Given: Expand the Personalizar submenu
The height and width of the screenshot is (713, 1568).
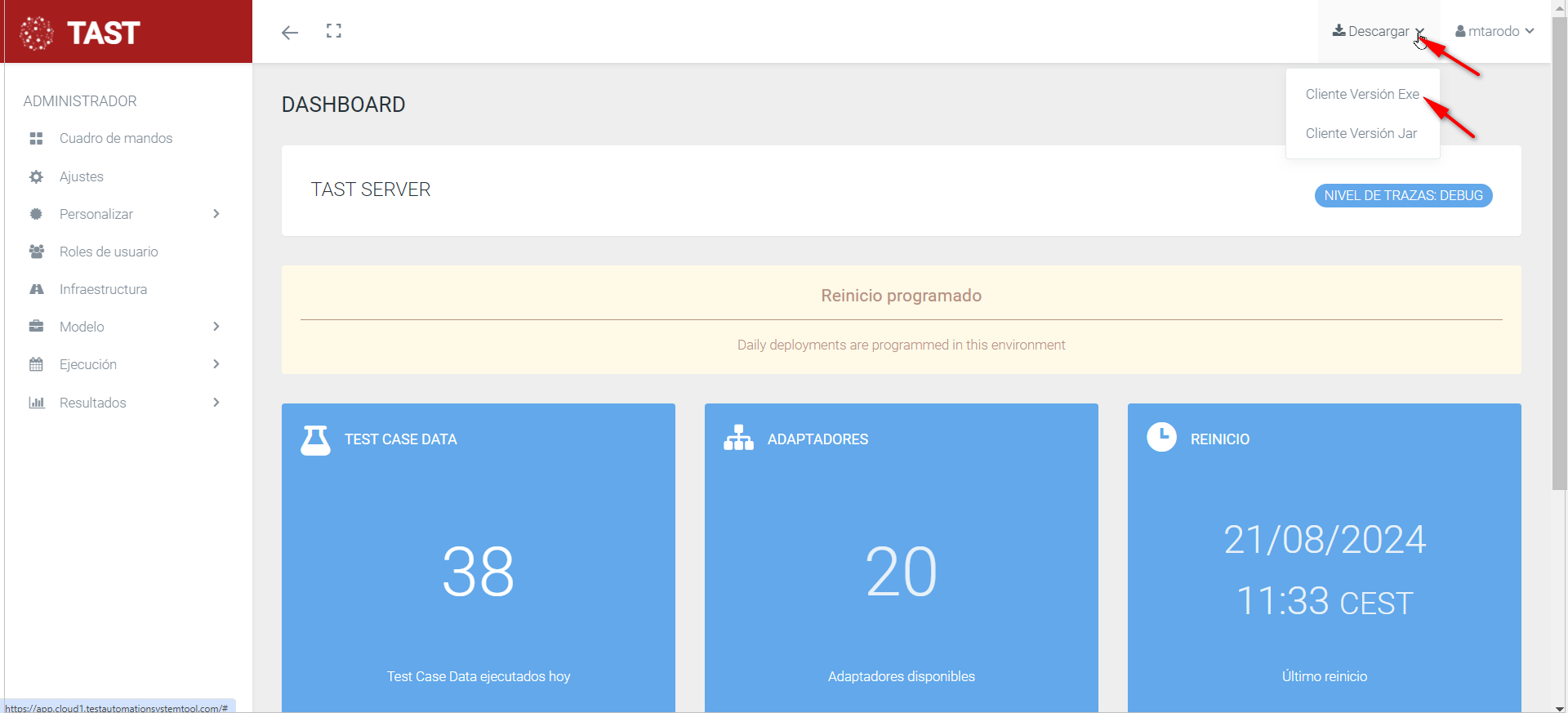Looking at the screenshot, I should click(216, 214).
